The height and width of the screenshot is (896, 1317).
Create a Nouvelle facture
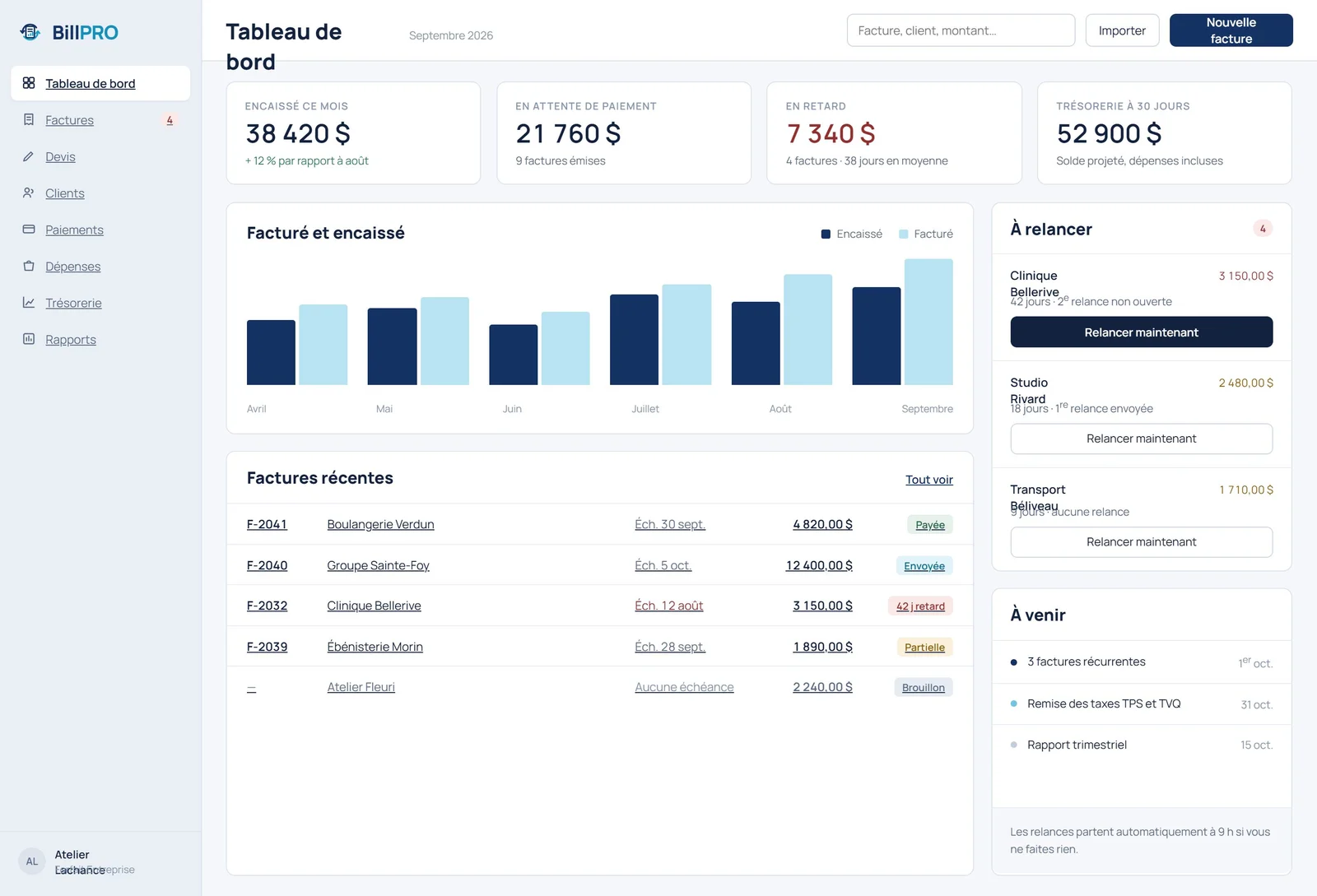(1231, 30)
